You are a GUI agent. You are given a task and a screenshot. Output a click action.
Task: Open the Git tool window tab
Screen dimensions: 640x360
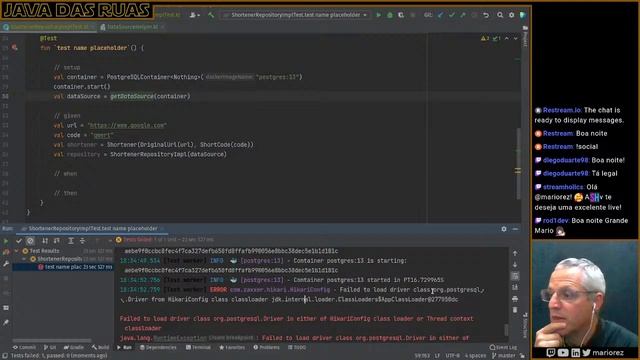50,348
